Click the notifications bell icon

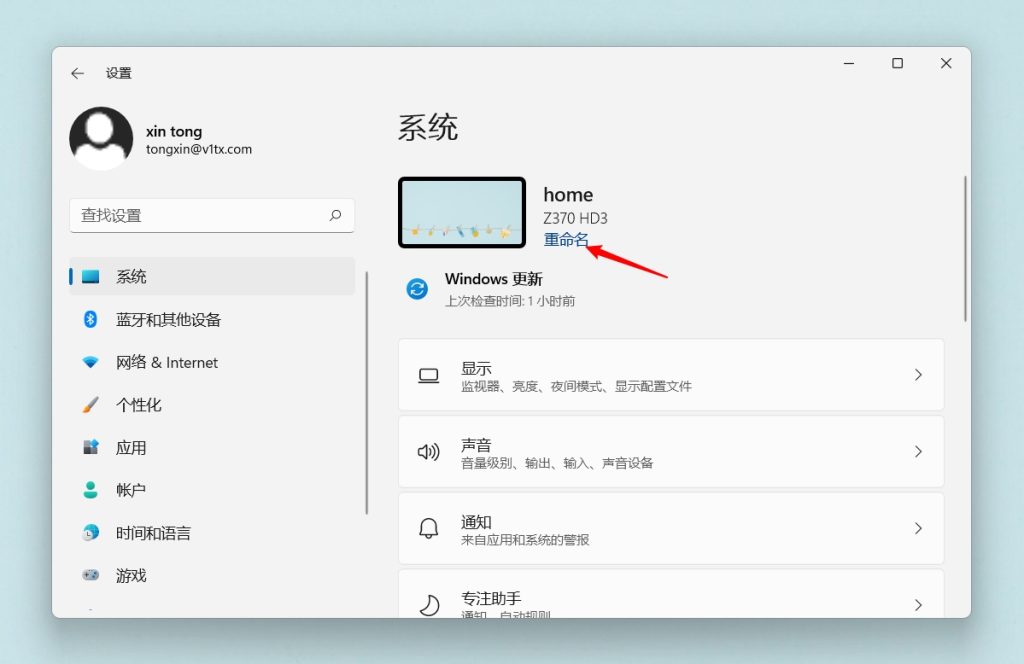coord(428,528)
